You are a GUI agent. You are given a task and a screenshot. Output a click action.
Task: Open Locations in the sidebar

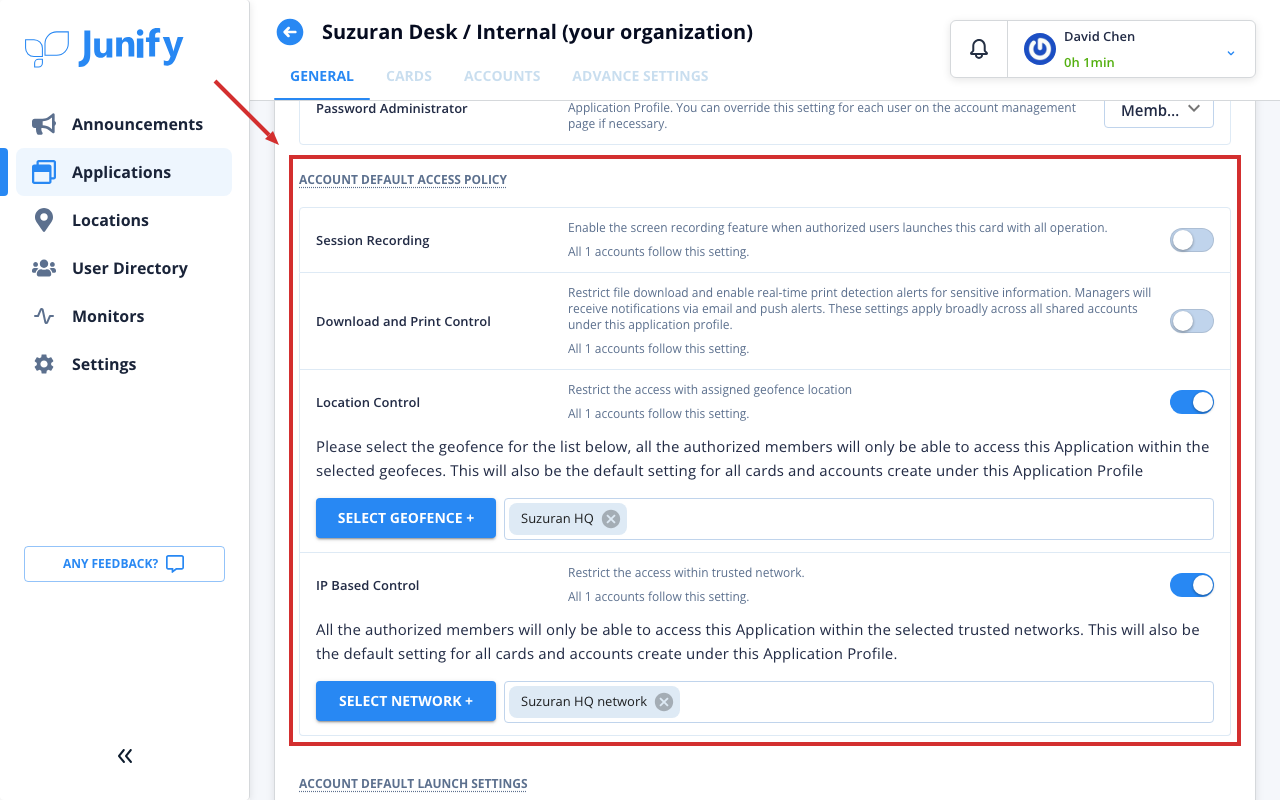coord(124,220)
